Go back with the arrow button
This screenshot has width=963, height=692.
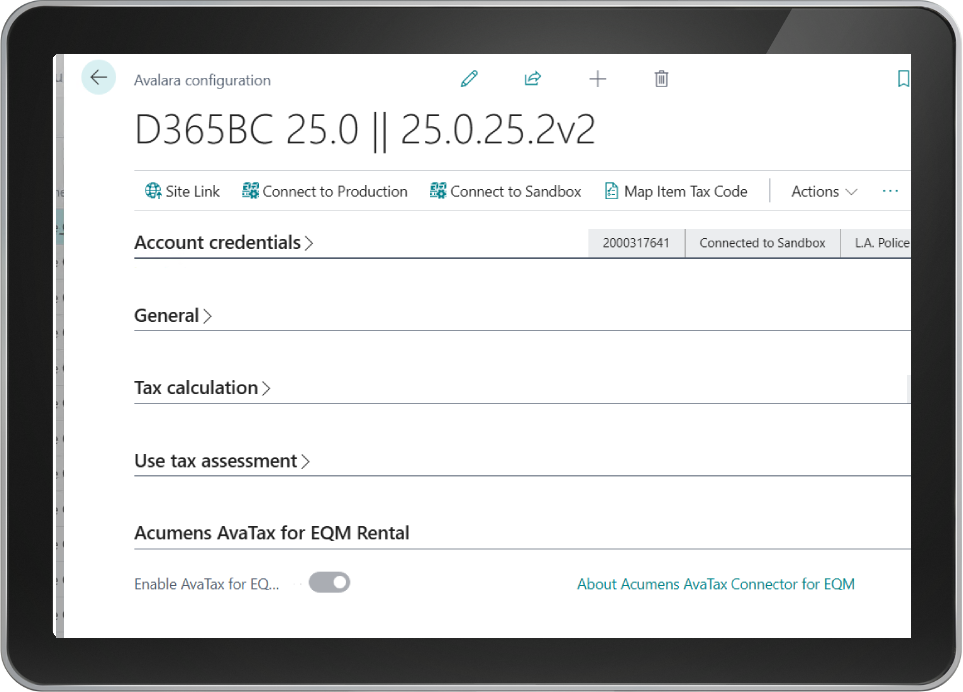pos(98,77)
